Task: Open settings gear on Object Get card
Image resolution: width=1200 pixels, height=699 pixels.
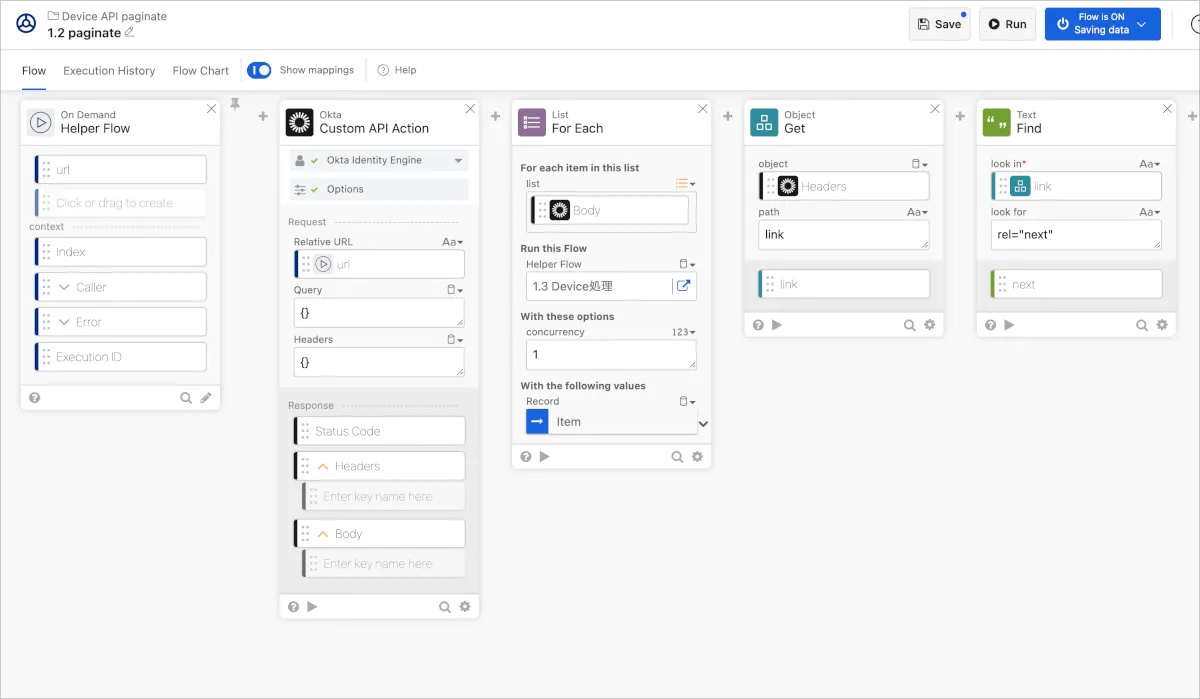Action: pyautogui.click(x=930, y=324)
